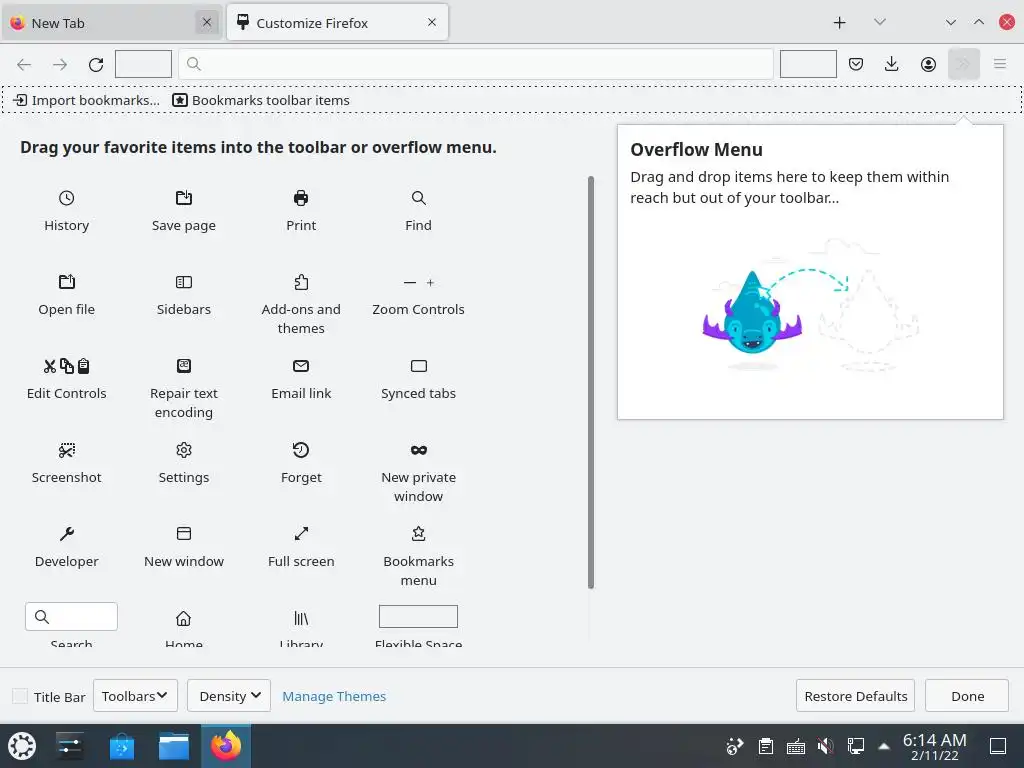The image size is (1024, 768).
Task: Select the Bookmarks toolbar items placeholder
Action: pos(261,100)
